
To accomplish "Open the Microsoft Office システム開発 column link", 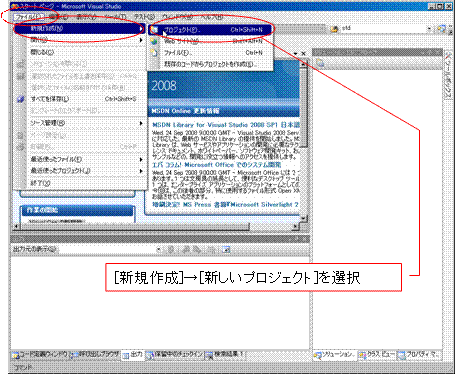I will click(217, 165).
